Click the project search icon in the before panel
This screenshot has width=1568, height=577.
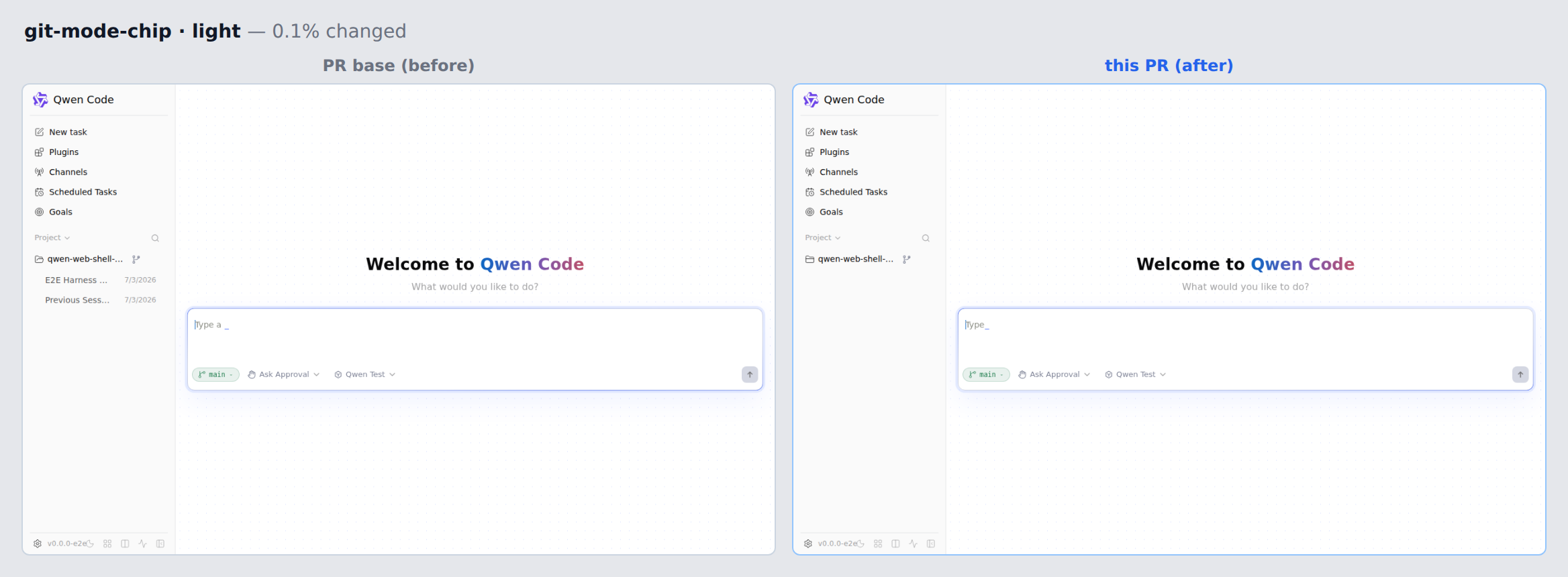click(155, 238)
